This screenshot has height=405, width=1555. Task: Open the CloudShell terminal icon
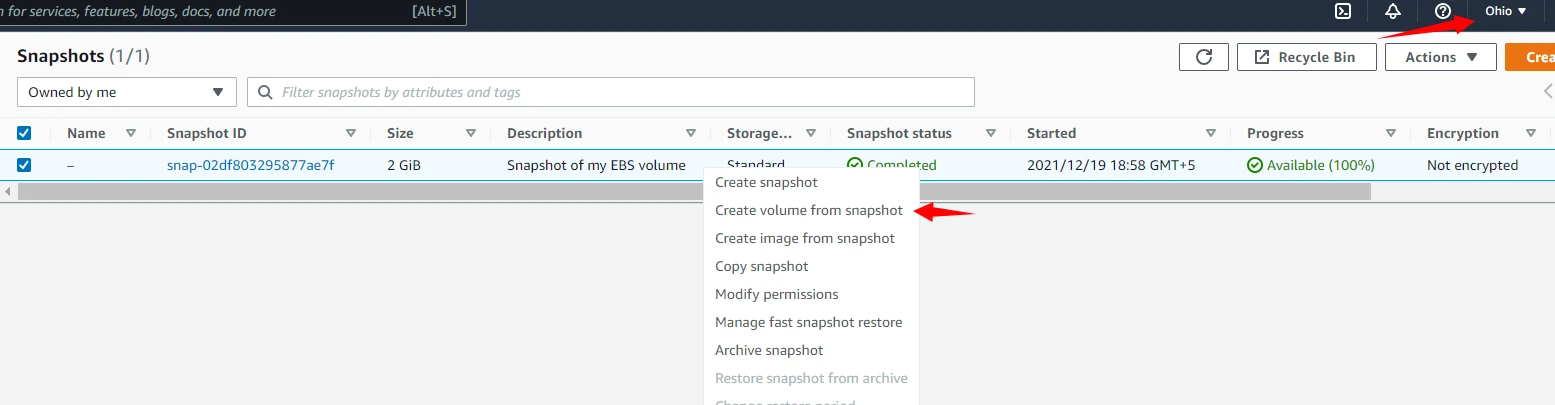tap(1344, 12)
